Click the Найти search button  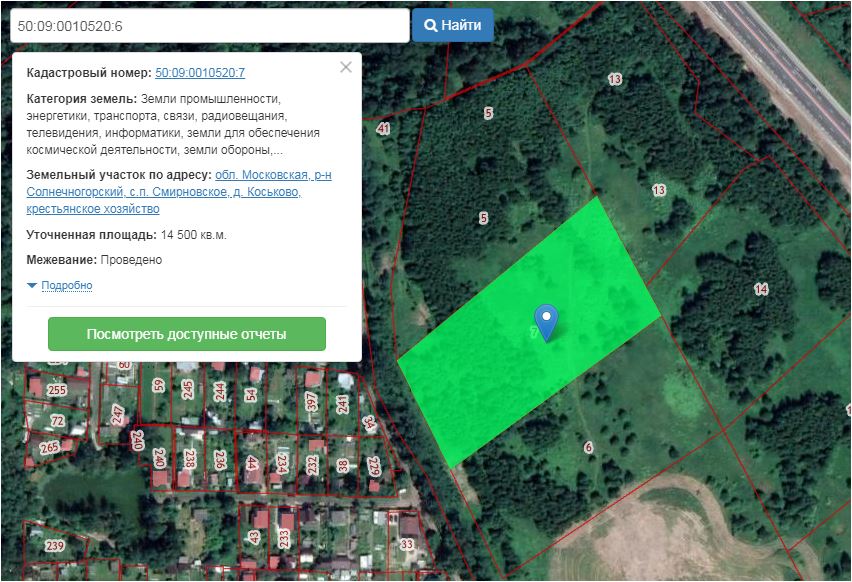tap(453, 25)
